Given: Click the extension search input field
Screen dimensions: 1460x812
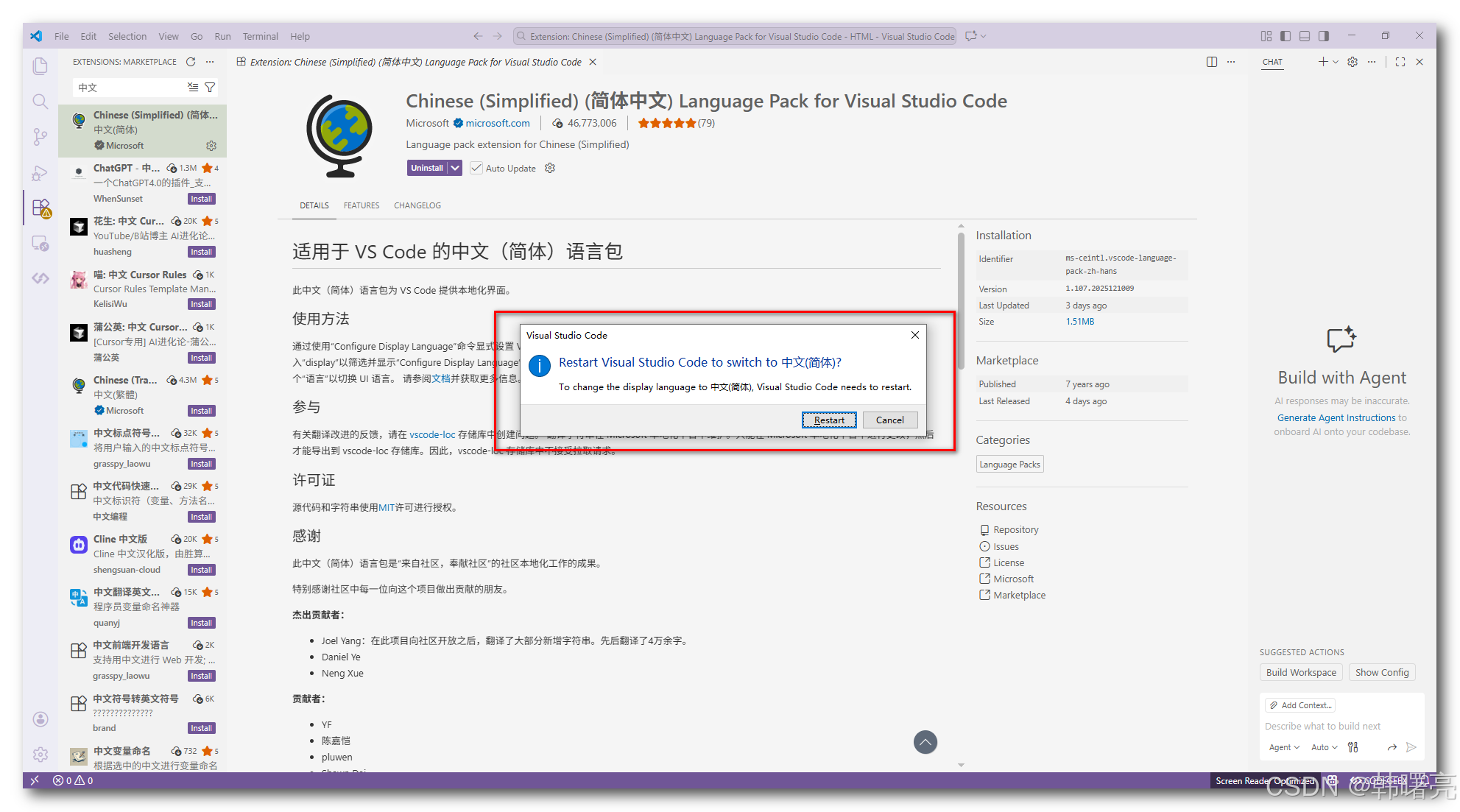Looking at the screenshot, I should pyautogui.click(x=129, y=88).
